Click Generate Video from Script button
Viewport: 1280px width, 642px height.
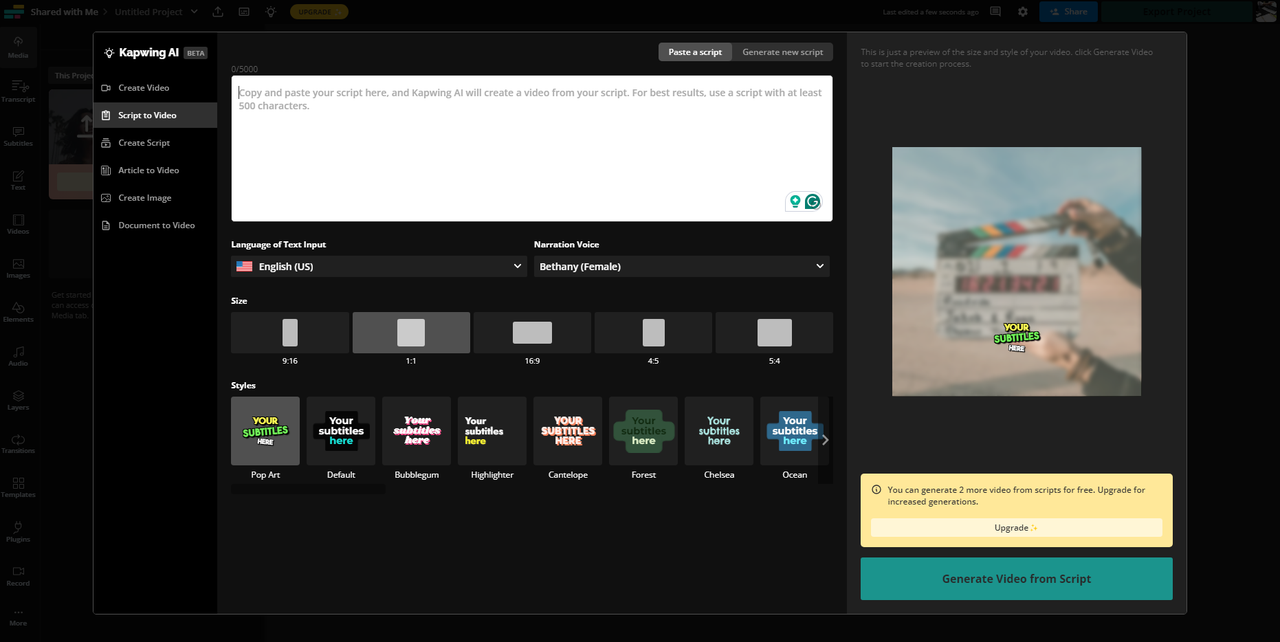[1016, 579]
